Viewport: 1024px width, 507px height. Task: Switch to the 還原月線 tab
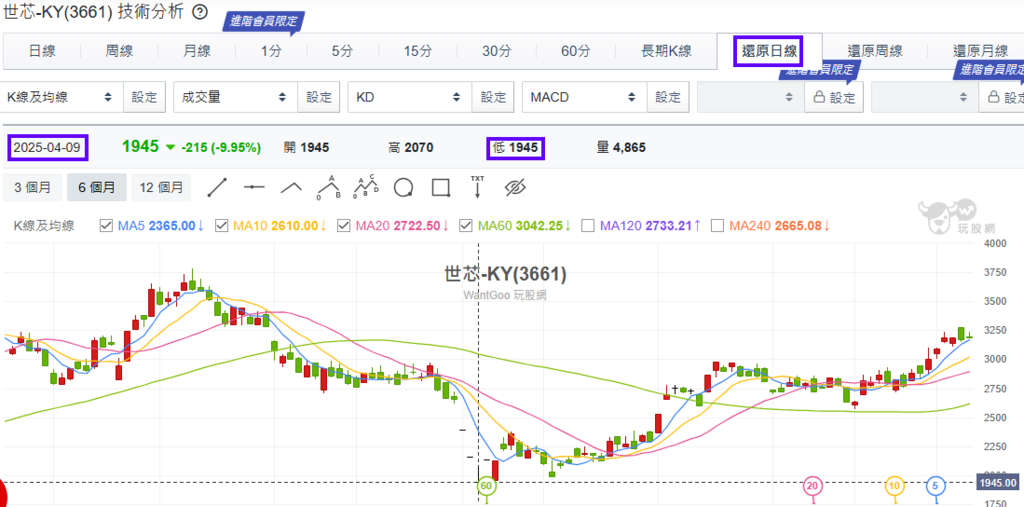point(980,51)
